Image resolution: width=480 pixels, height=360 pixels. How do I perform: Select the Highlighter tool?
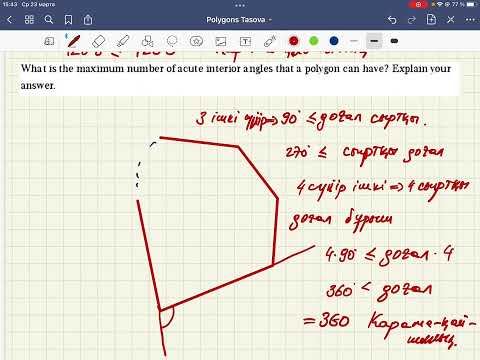click(123, 41)
